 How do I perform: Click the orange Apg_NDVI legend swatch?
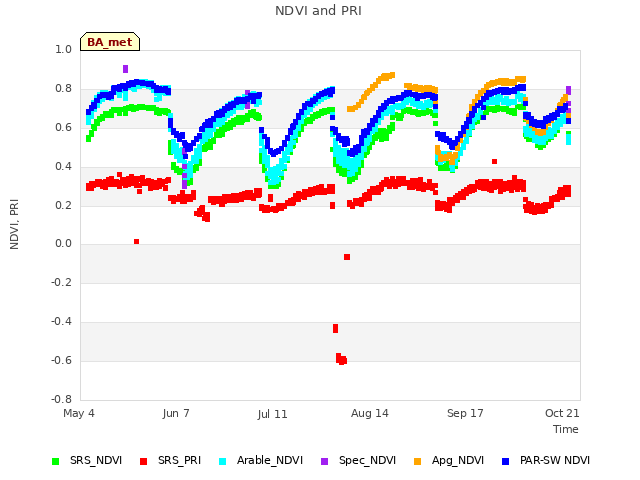[x=417, y=461]
